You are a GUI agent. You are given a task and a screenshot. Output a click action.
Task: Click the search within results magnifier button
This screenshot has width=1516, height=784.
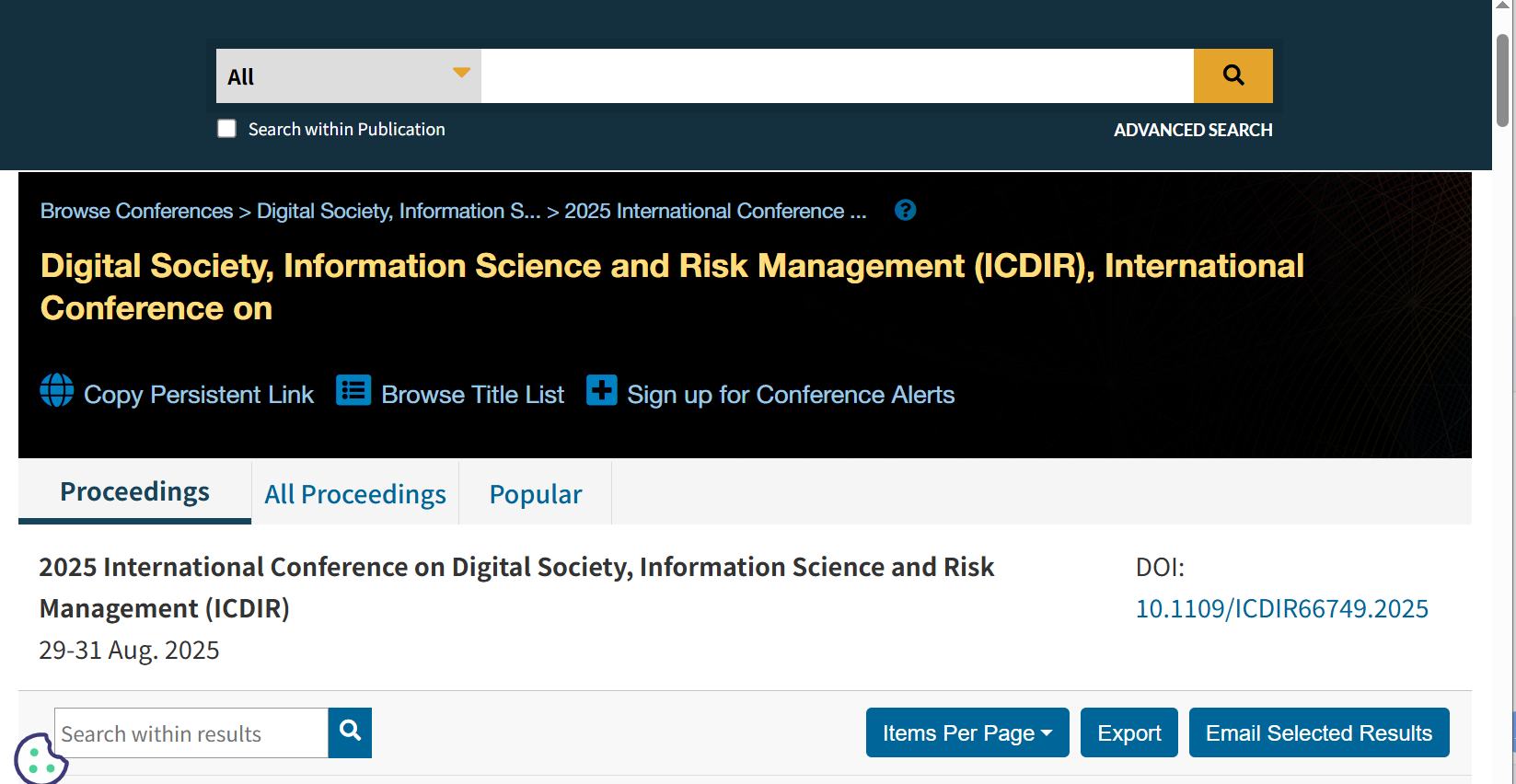[x=350, y=732]
